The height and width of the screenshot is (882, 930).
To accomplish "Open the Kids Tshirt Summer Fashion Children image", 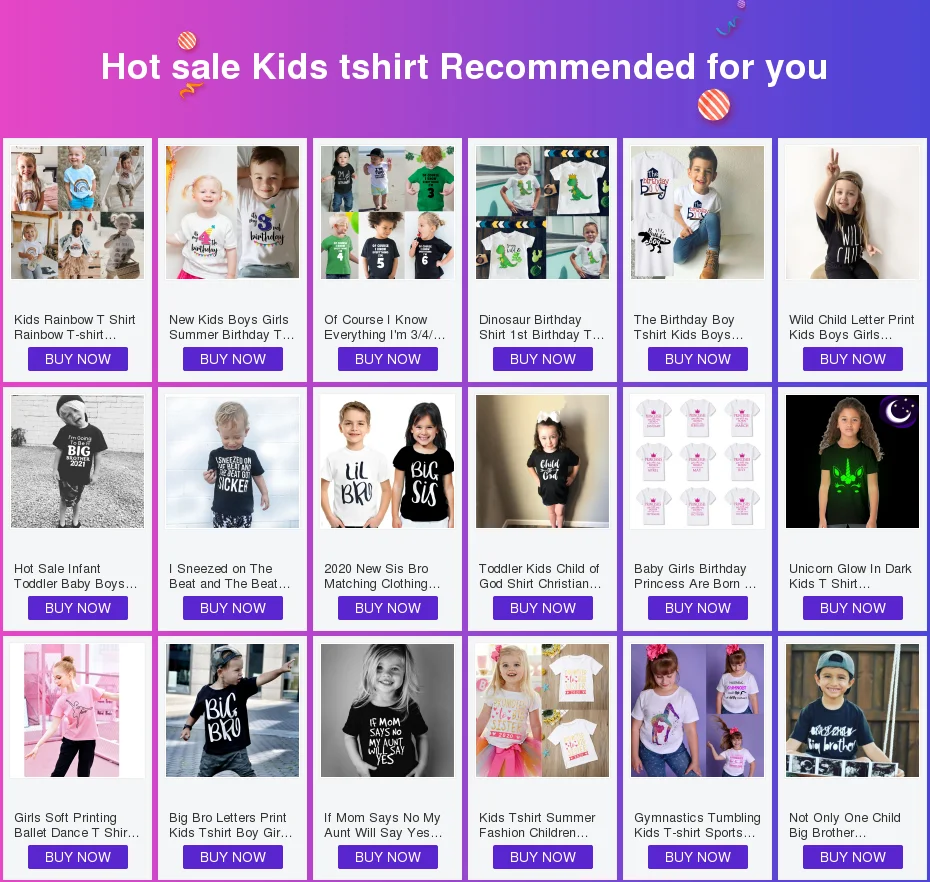I will click(x=543, y=711).
